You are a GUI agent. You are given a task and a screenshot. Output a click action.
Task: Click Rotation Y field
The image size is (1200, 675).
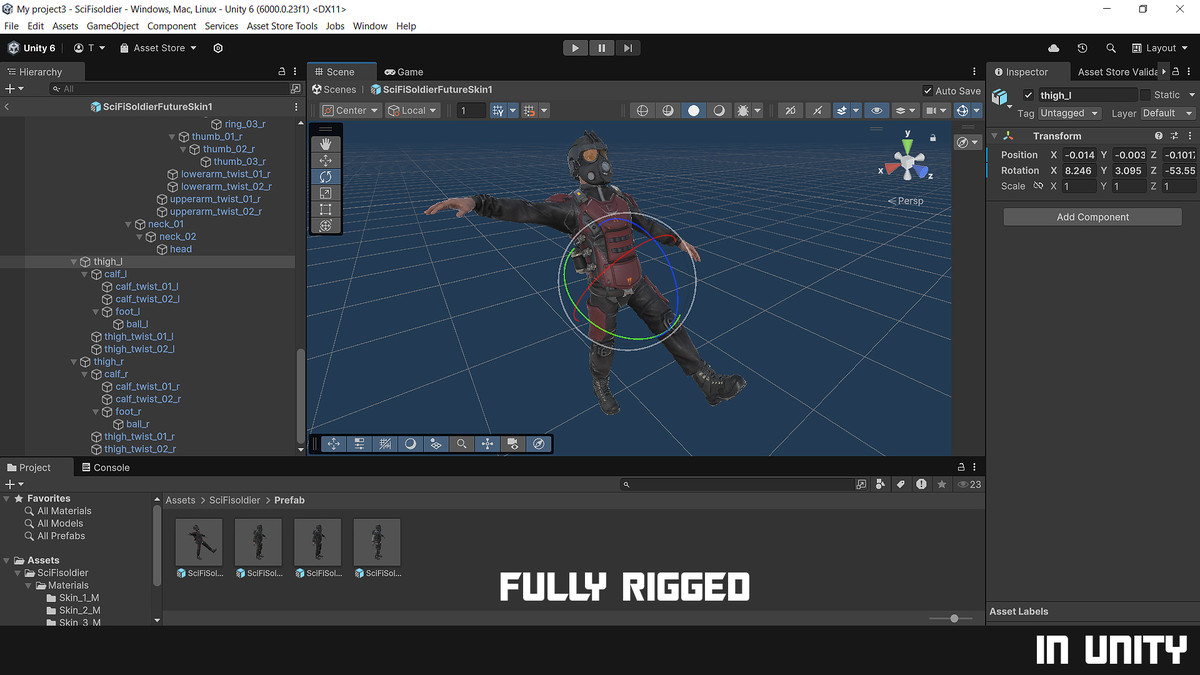click(1129, 171)
